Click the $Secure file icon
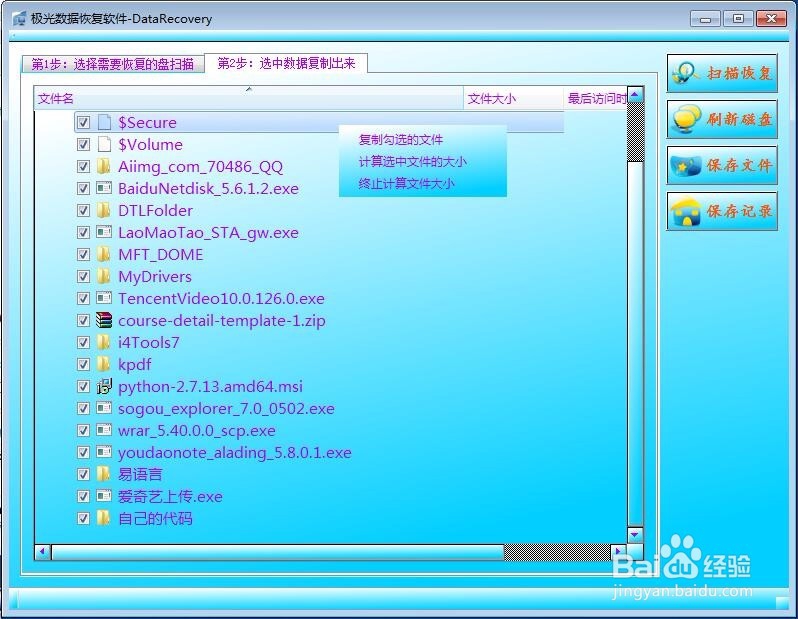 tap(104, 122)
